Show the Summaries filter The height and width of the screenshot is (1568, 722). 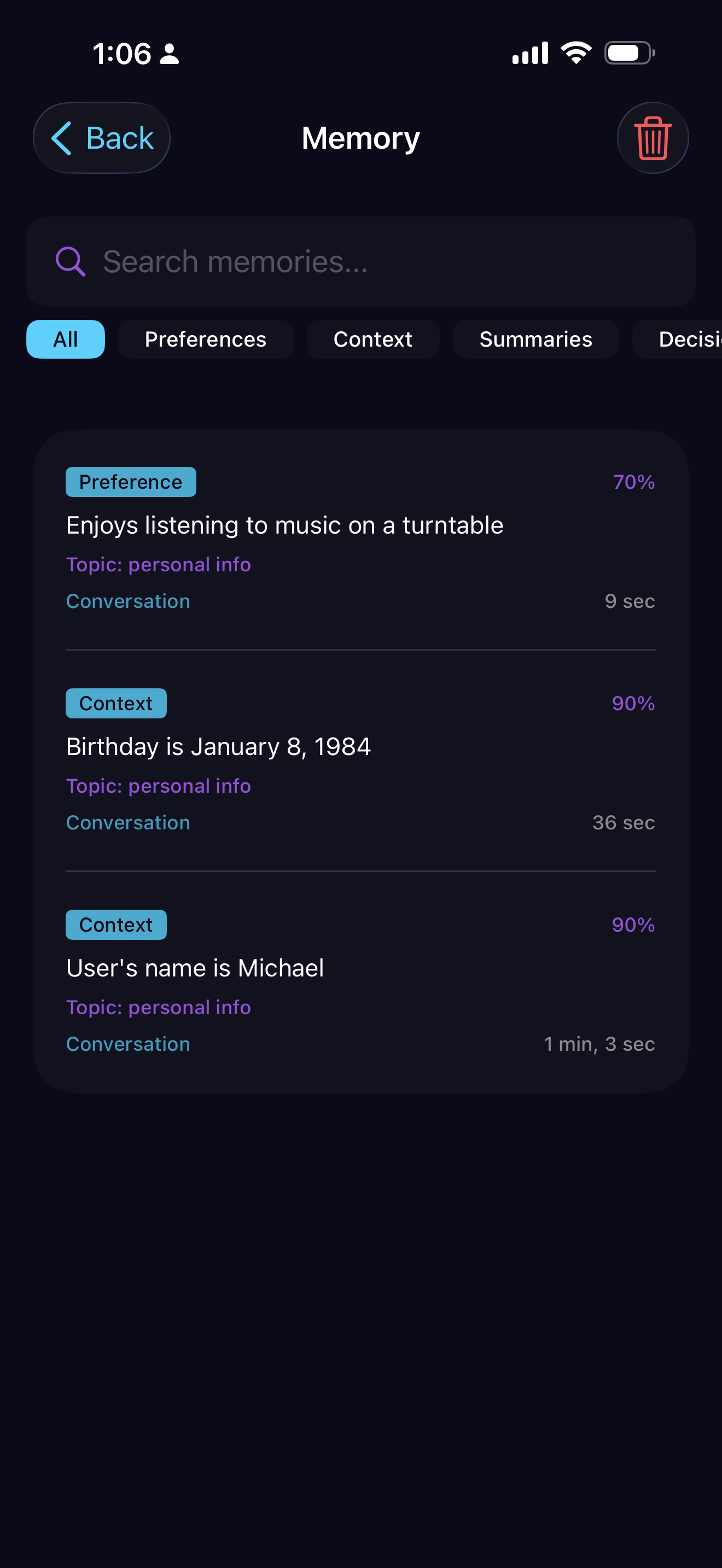tap(535, 339)
